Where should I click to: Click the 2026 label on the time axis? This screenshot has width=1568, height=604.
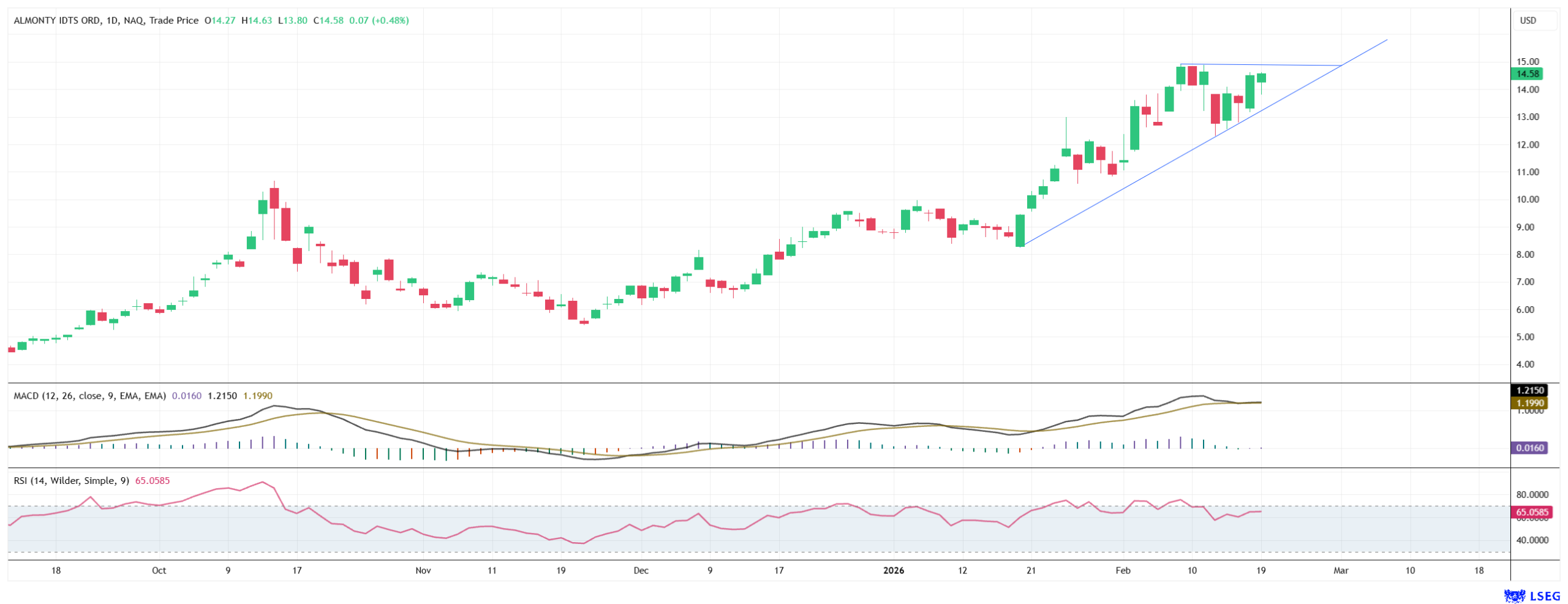click(x=893, y=570)
